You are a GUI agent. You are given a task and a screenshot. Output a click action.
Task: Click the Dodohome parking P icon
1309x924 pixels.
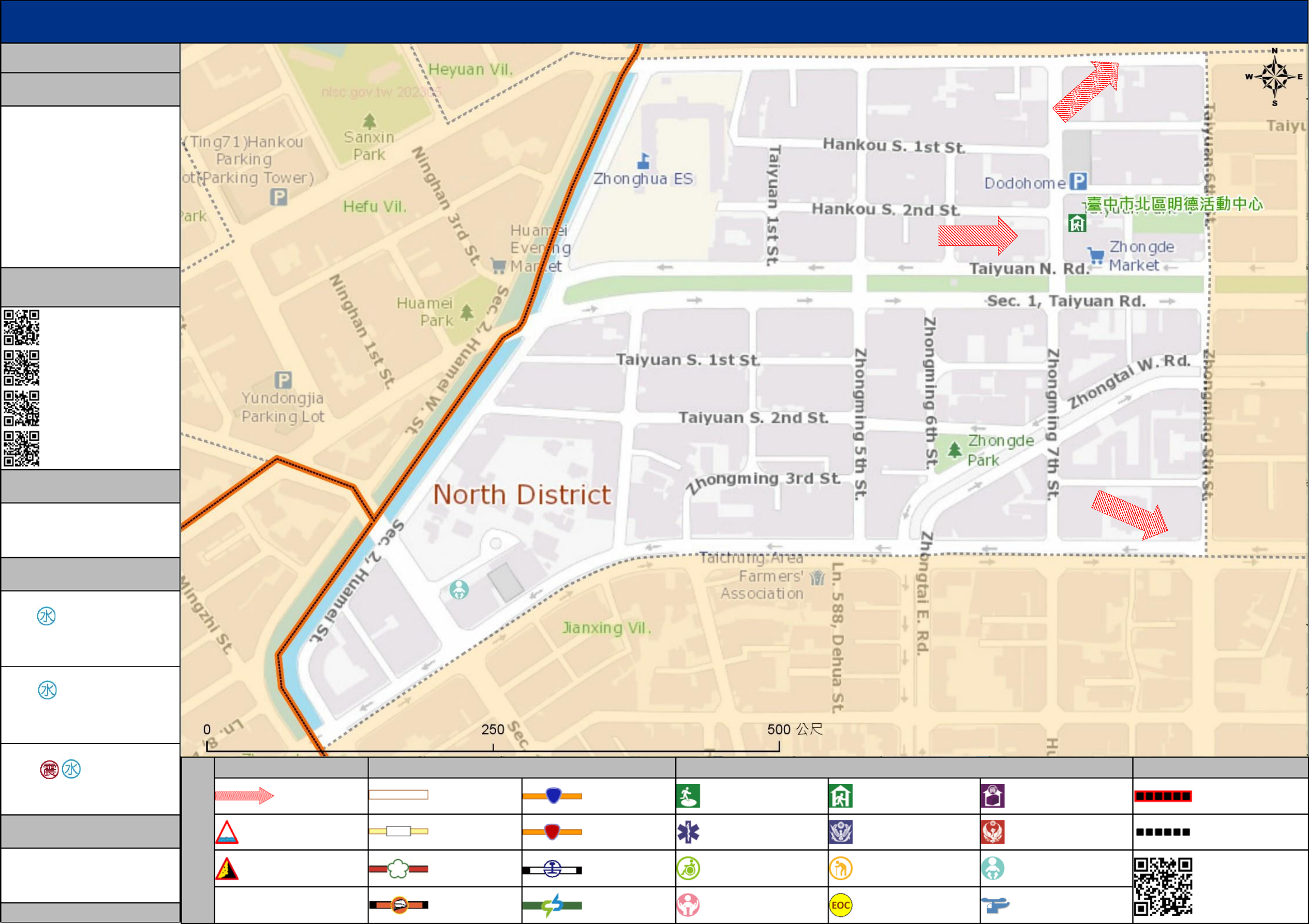1078,181
